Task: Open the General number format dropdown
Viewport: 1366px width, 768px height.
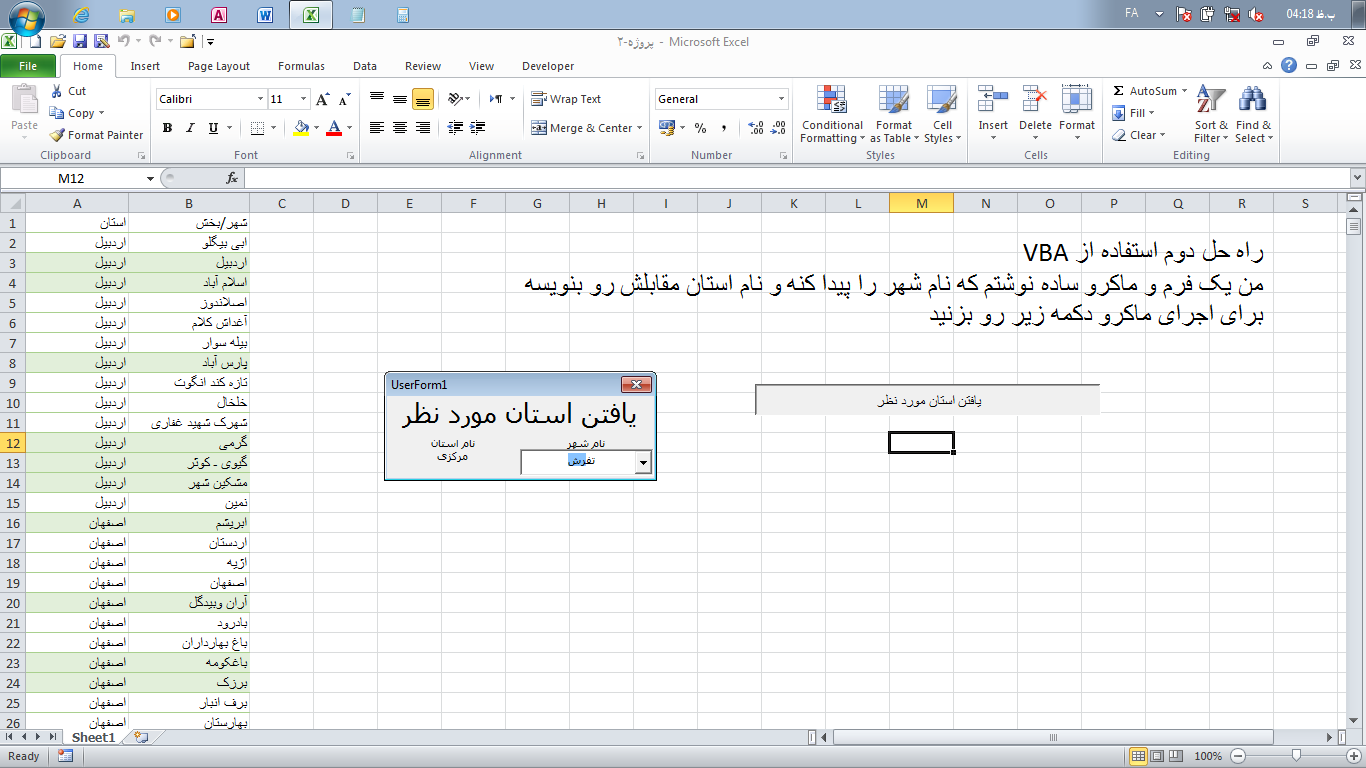Action: (x=782, y=98)
